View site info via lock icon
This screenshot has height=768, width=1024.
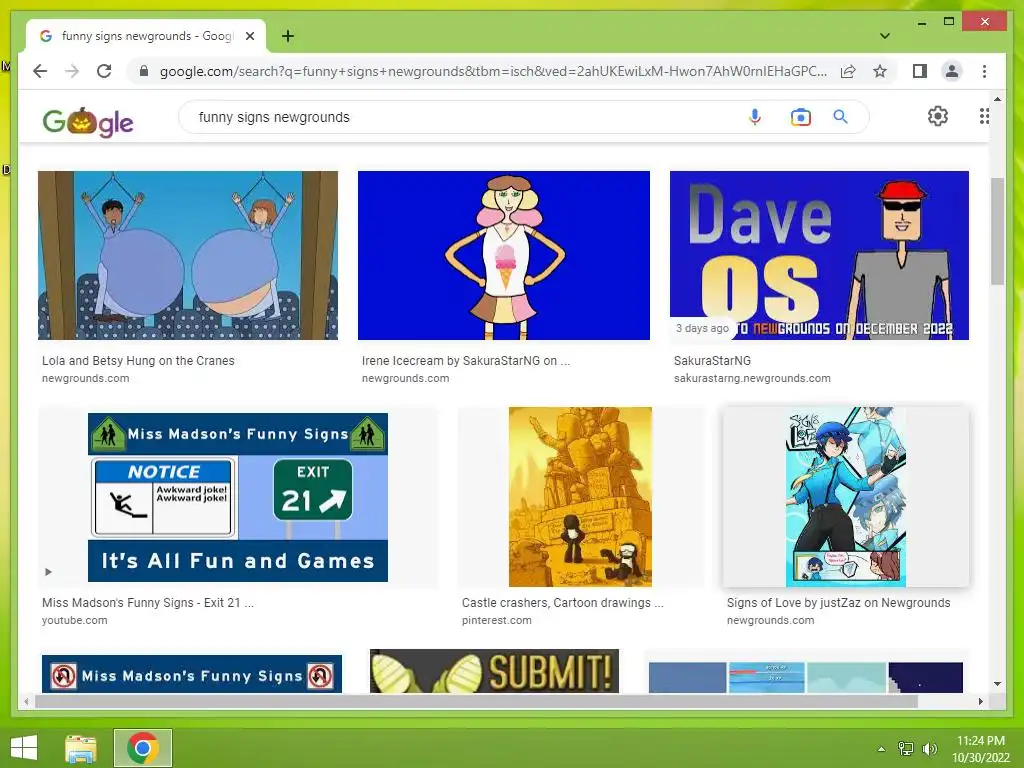point(144,71)
